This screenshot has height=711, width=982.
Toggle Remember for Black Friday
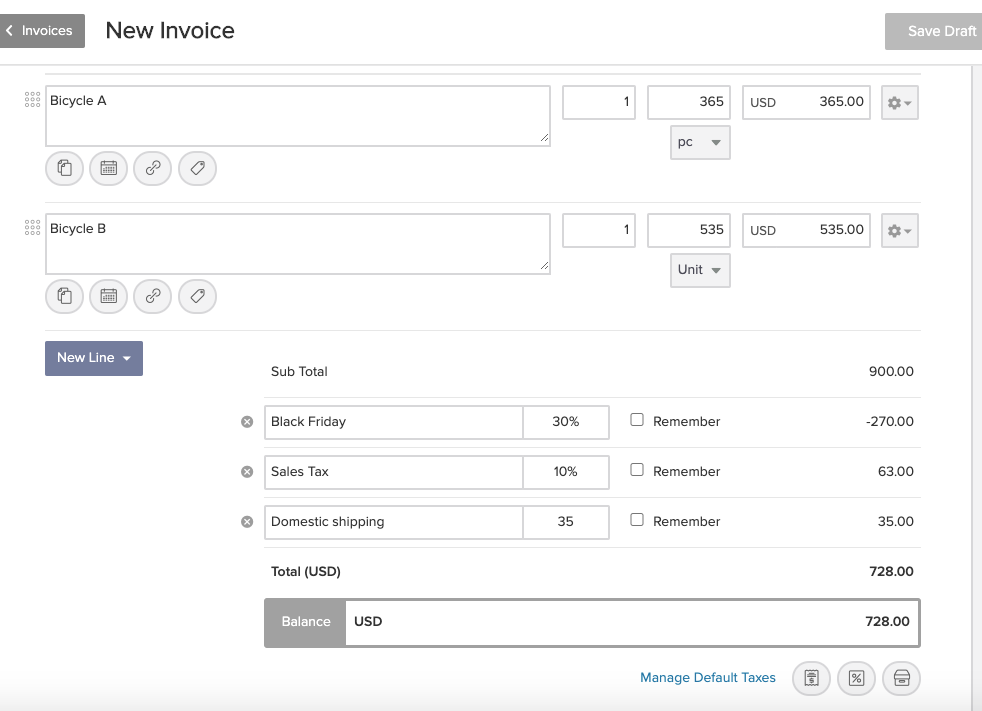pyautogui.click(x=637, y=420)
